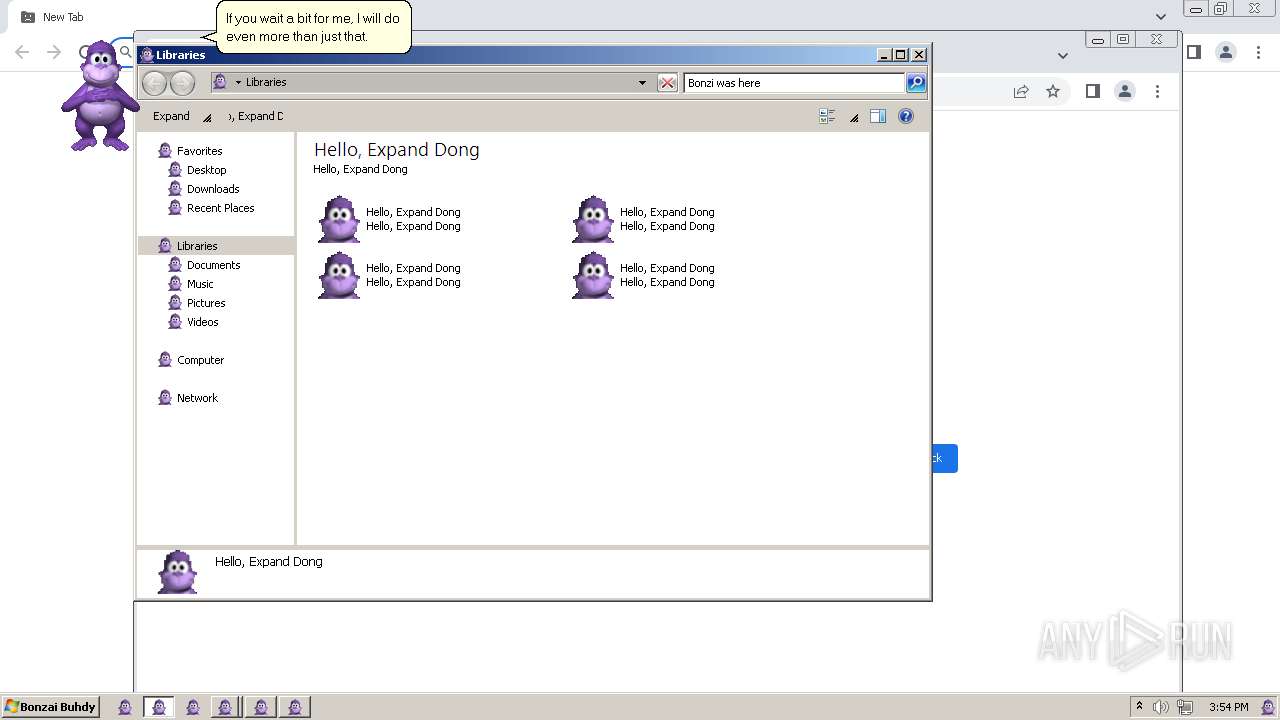Select Computer in navigation pane
The image size is (1280, 720).
[200, 360]
